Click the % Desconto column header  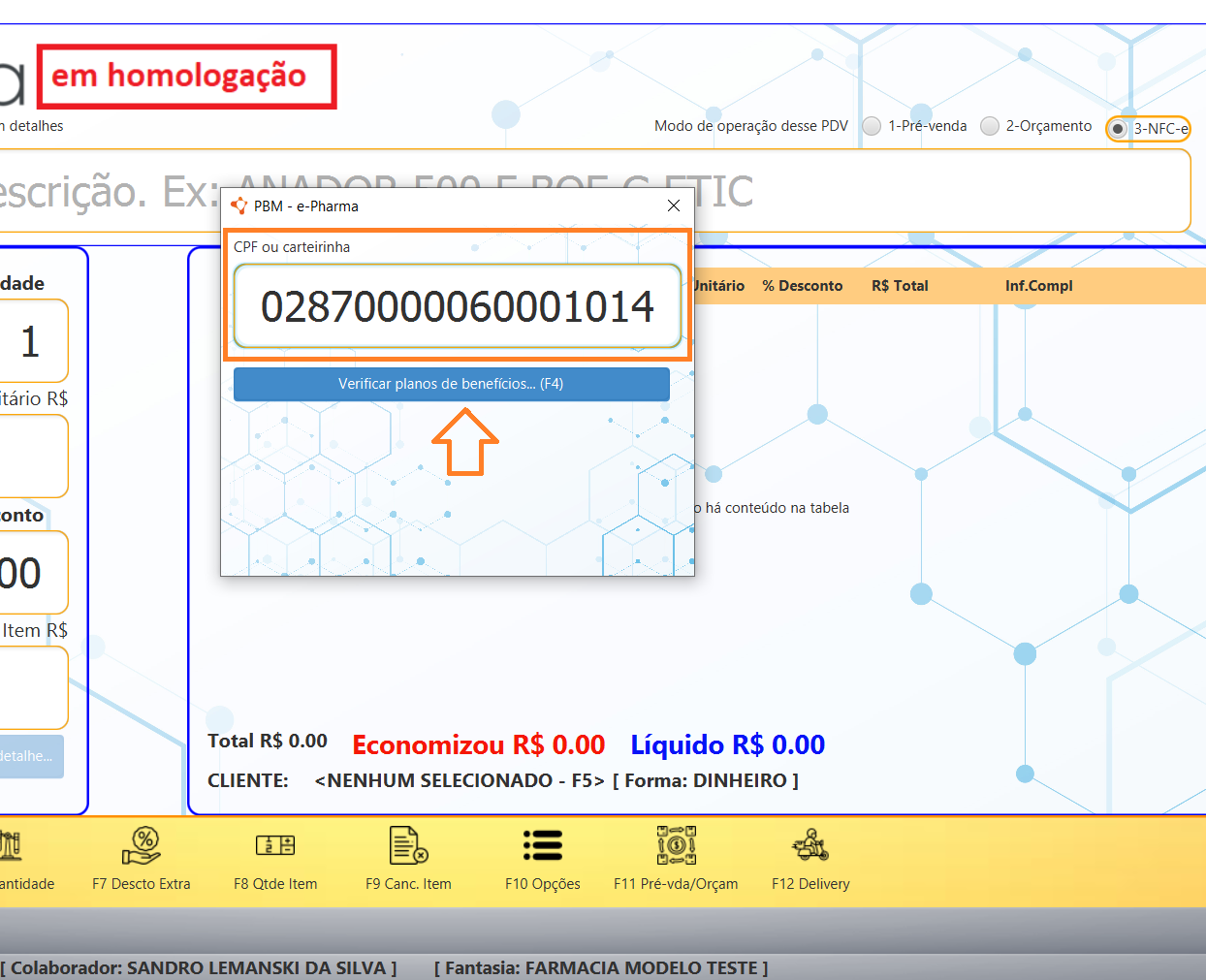tap(802, 286)
